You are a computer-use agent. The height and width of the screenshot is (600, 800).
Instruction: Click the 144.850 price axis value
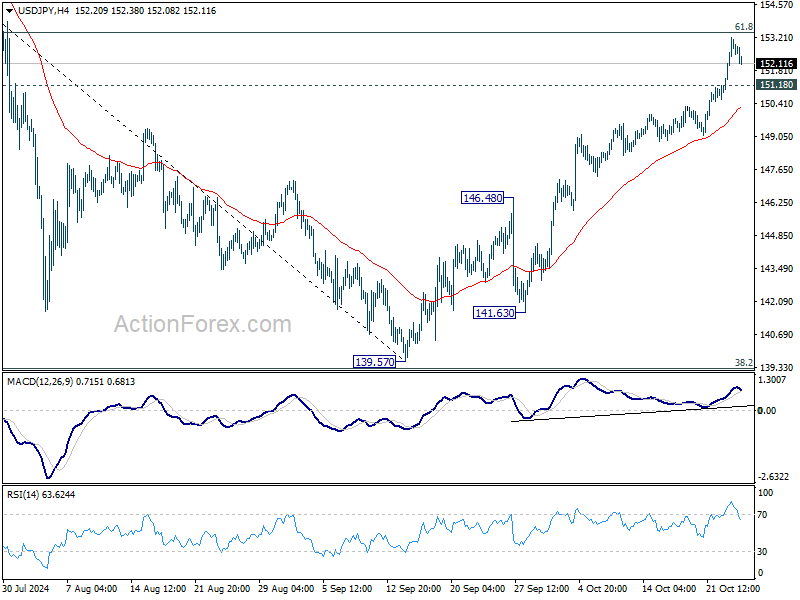click(777, 236)
